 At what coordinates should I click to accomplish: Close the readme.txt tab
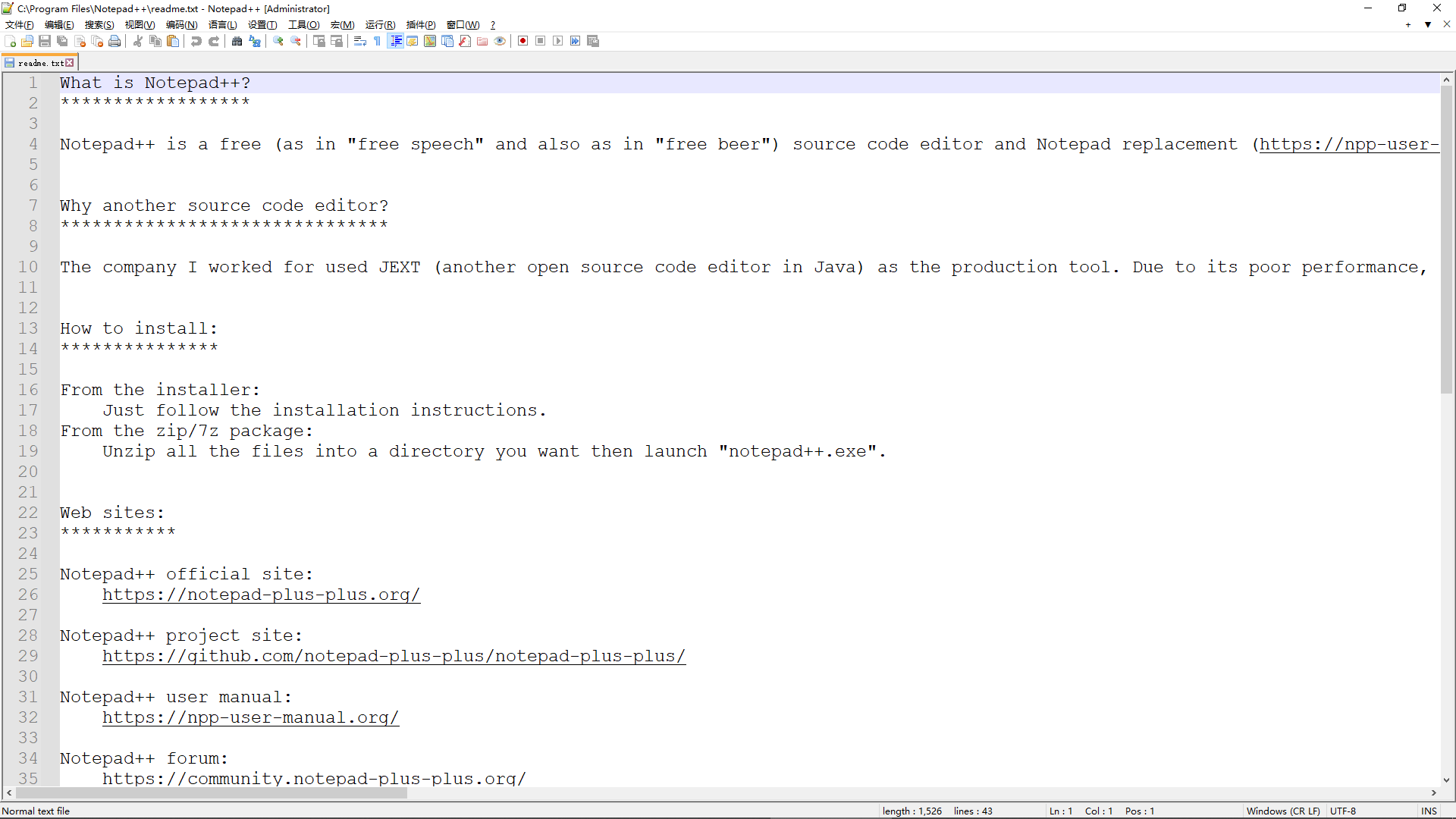70,63
